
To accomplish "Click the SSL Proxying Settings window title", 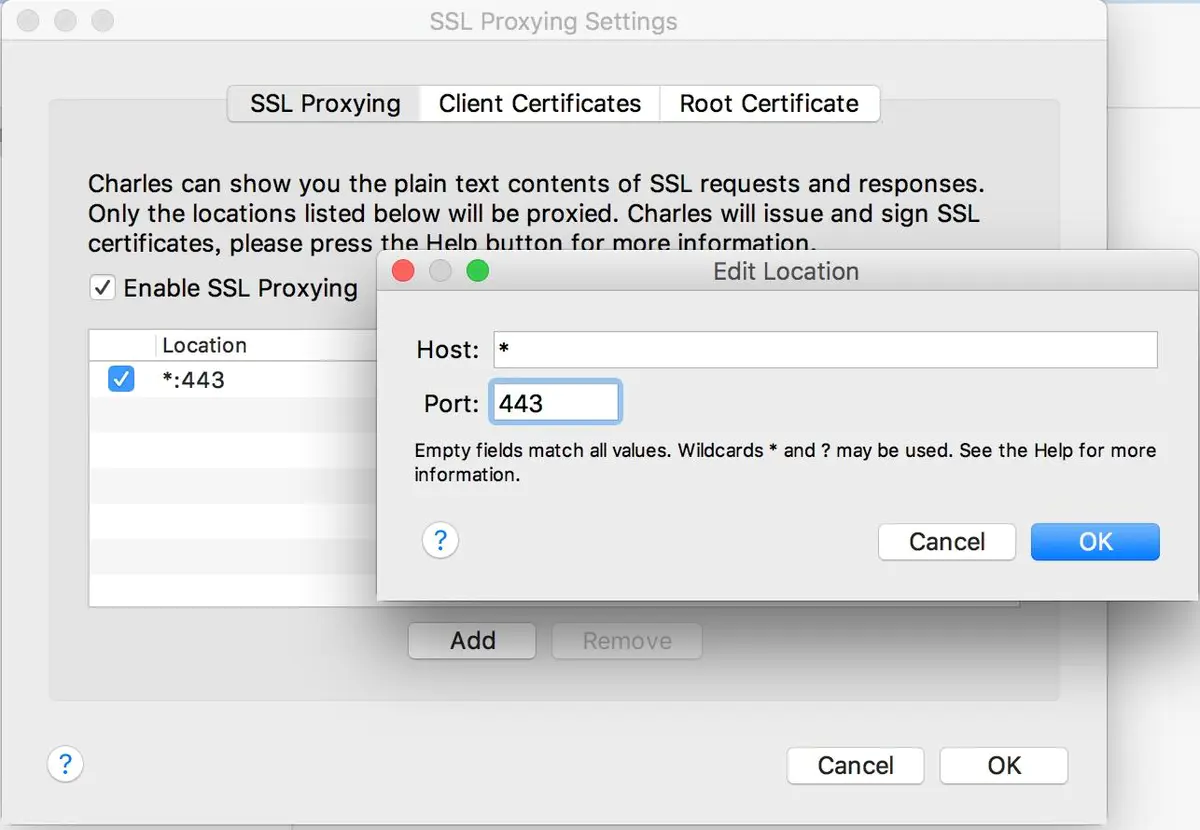I will pyautogui.click(x=553, y=21).
